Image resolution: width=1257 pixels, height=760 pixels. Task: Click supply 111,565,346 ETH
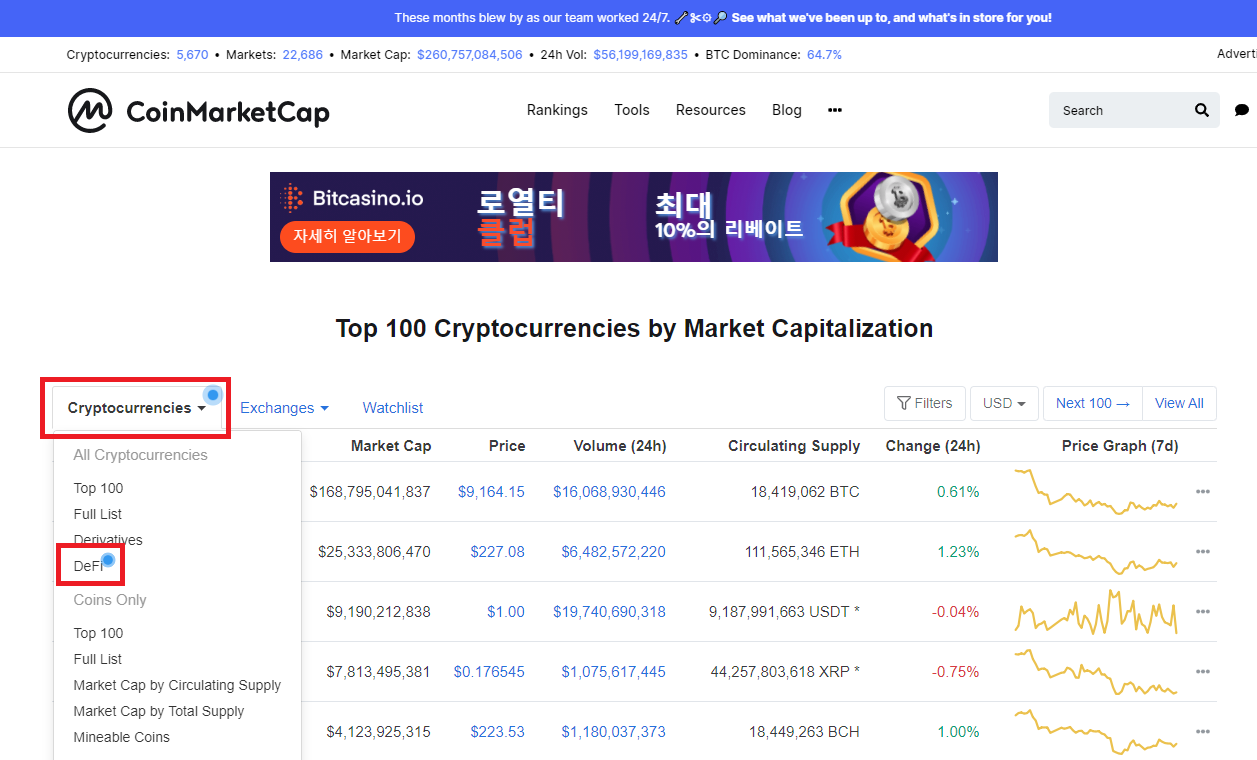pyautogui.click(x=806, y=552)
